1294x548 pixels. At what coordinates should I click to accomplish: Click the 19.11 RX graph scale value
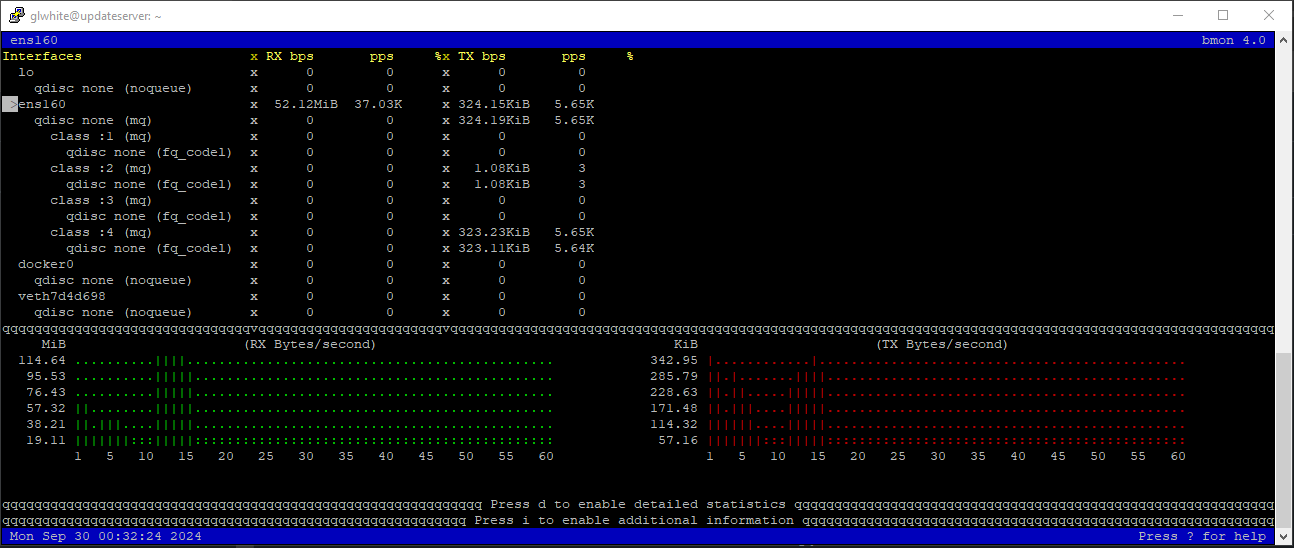(46, 440)
